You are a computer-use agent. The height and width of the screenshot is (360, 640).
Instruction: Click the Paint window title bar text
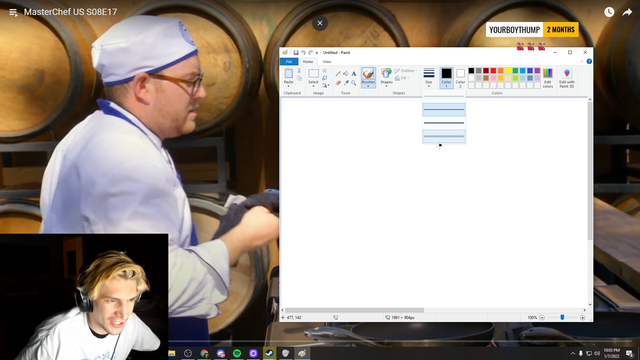pyautogui.click(x=336, y=53)
